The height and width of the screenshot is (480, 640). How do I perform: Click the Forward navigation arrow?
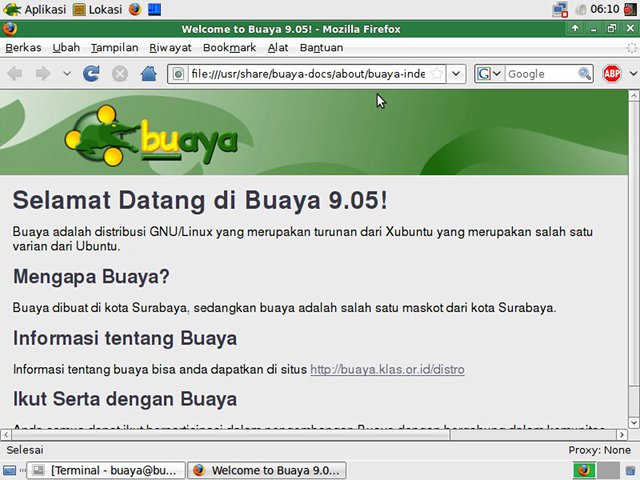43,74
